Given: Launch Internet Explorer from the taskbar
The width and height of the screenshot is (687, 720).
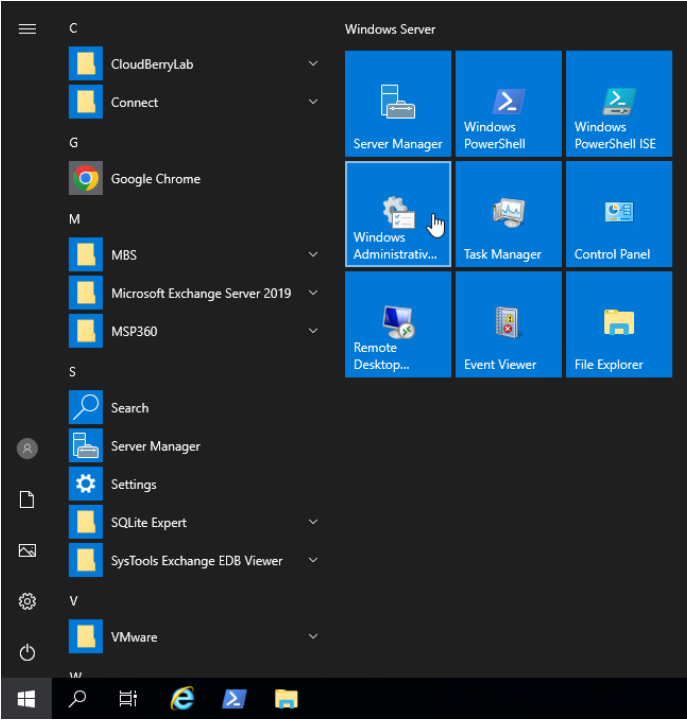Looking at the screenshot, I should (182, 699).
